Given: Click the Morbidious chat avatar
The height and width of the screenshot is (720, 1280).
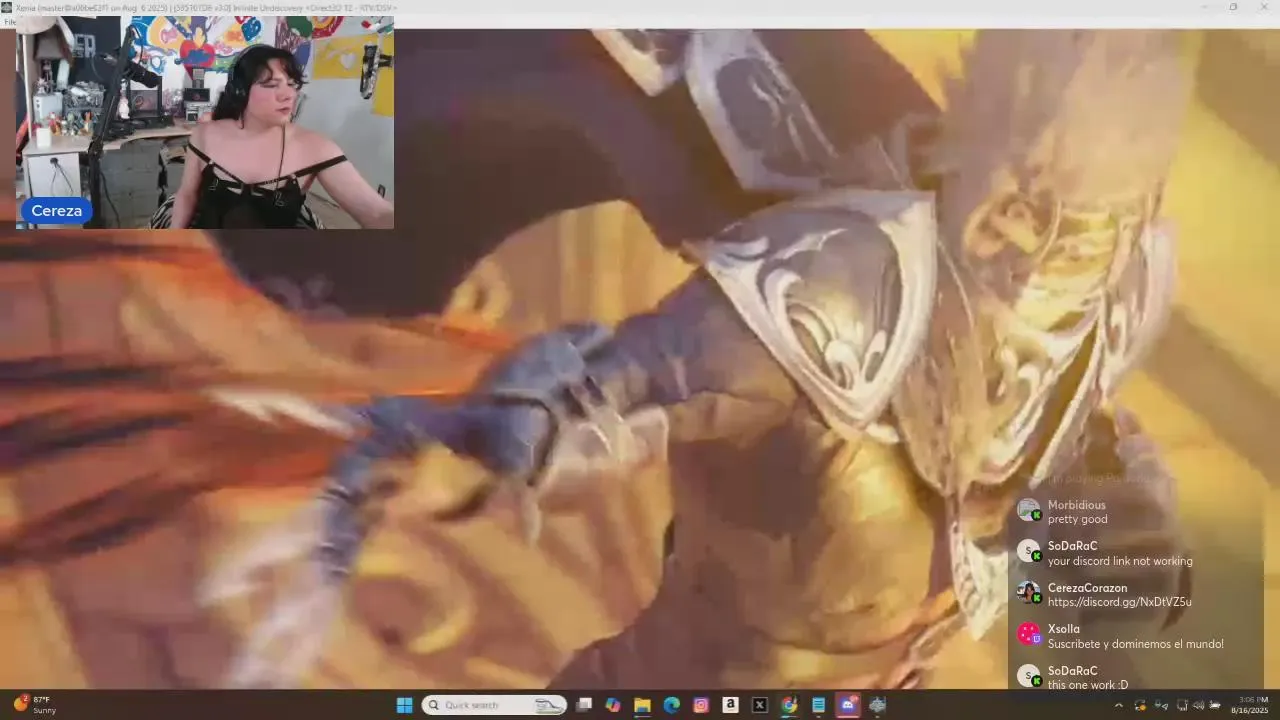Looking at the screenshot, I should pyautogui.click(x=1029, y=509).
